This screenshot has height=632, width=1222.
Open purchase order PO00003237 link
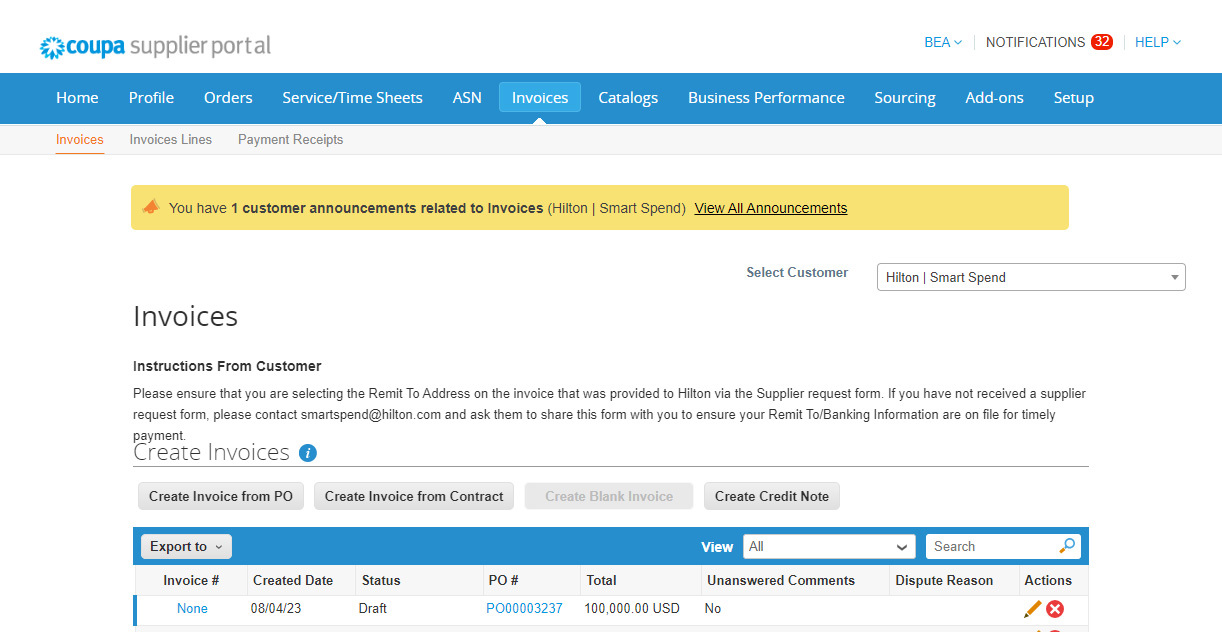(x=524, y=609)
